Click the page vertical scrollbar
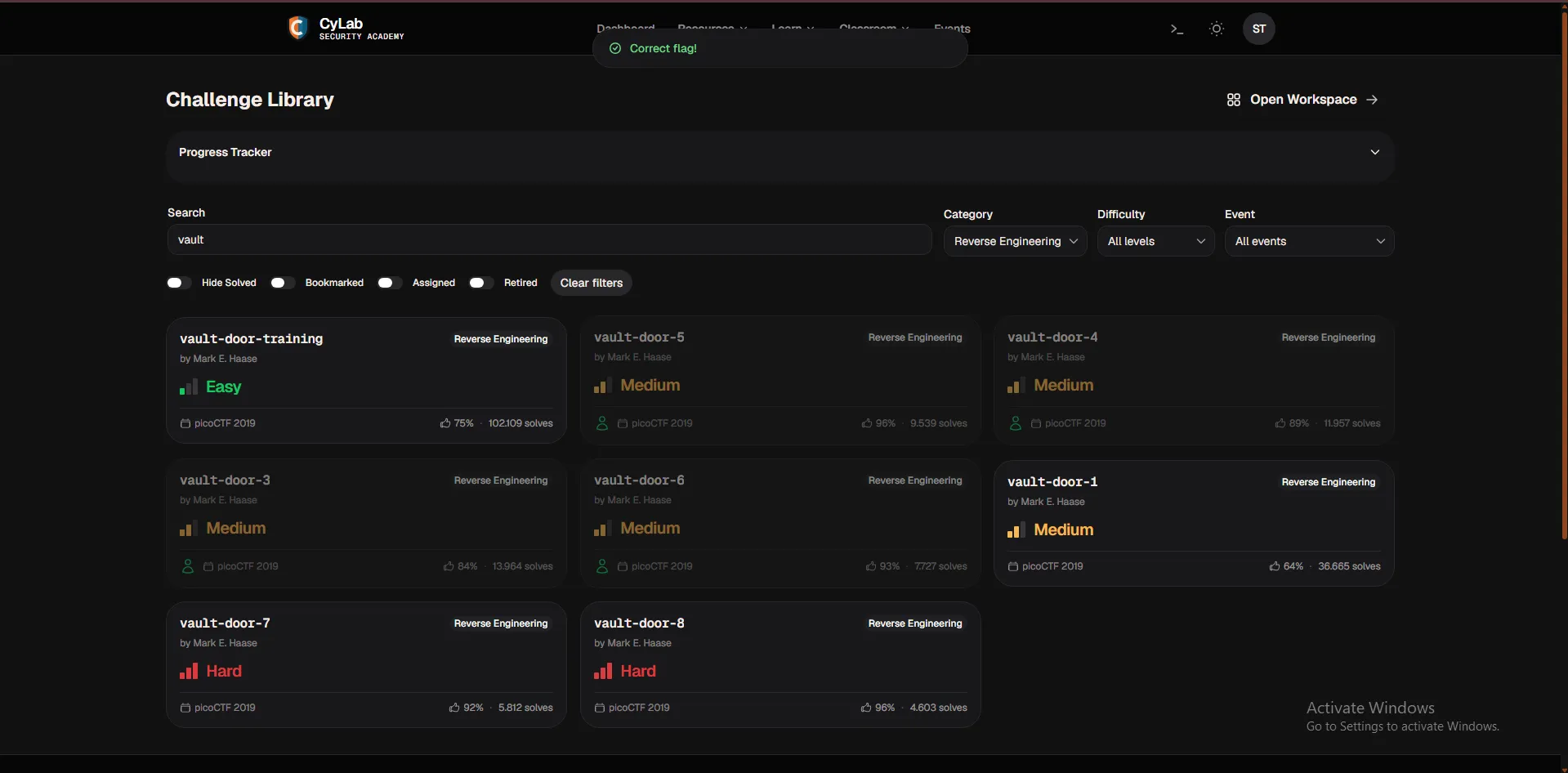 point(1564,274)
